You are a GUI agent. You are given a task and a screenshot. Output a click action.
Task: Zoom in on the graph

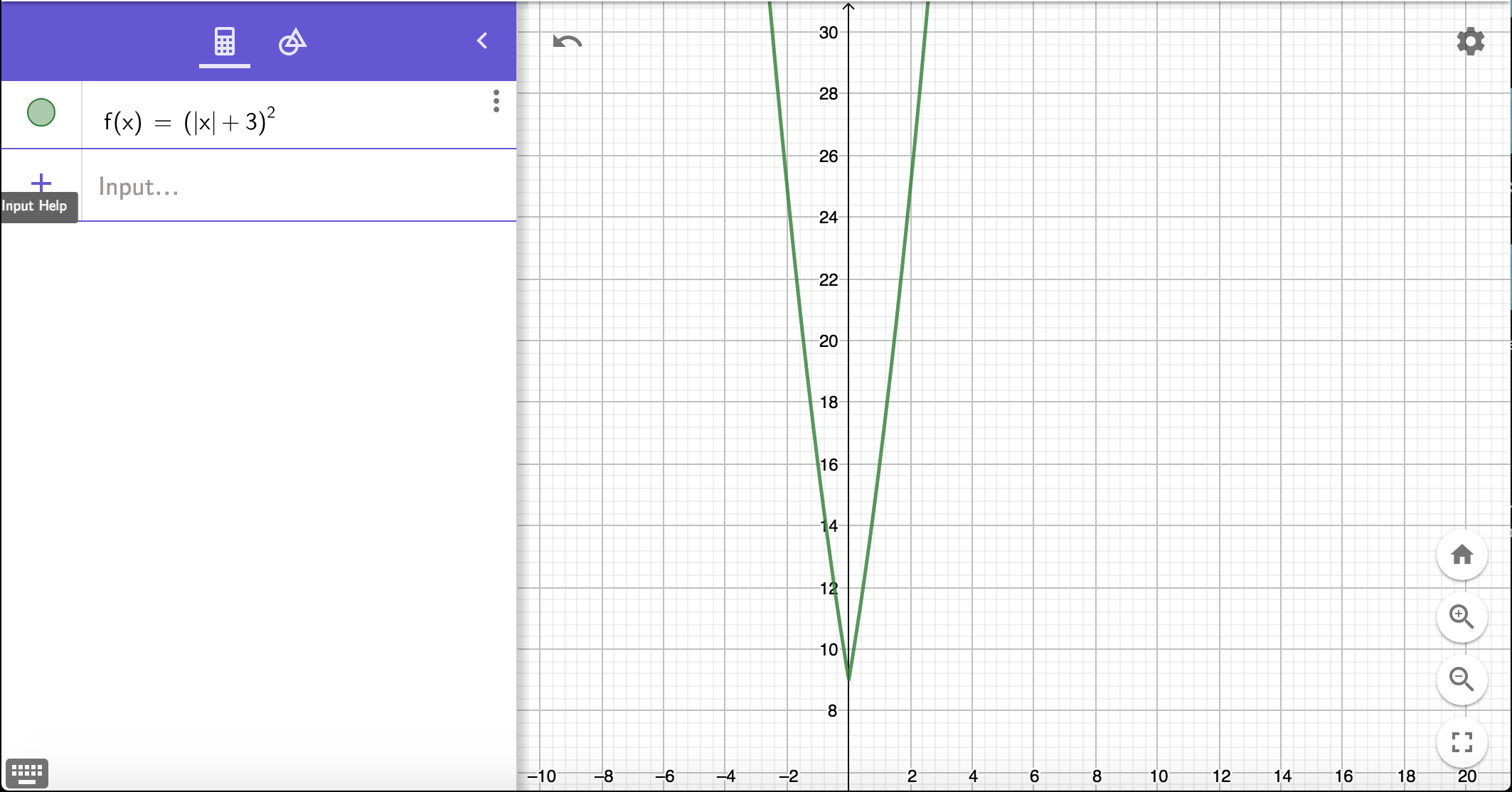click(x=1462, y=616)
